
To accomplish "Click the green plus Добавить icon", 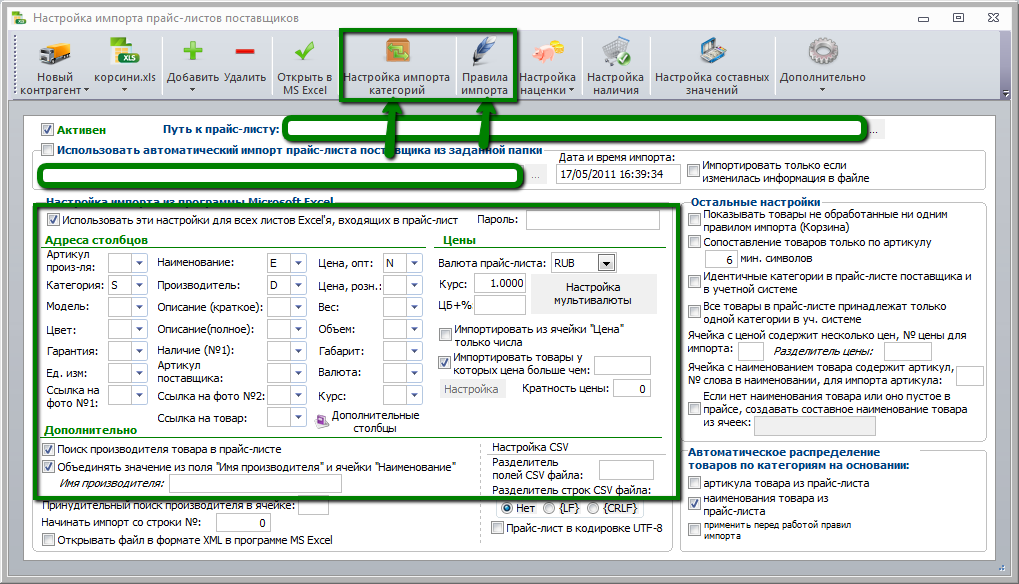I will pos(192,51).
